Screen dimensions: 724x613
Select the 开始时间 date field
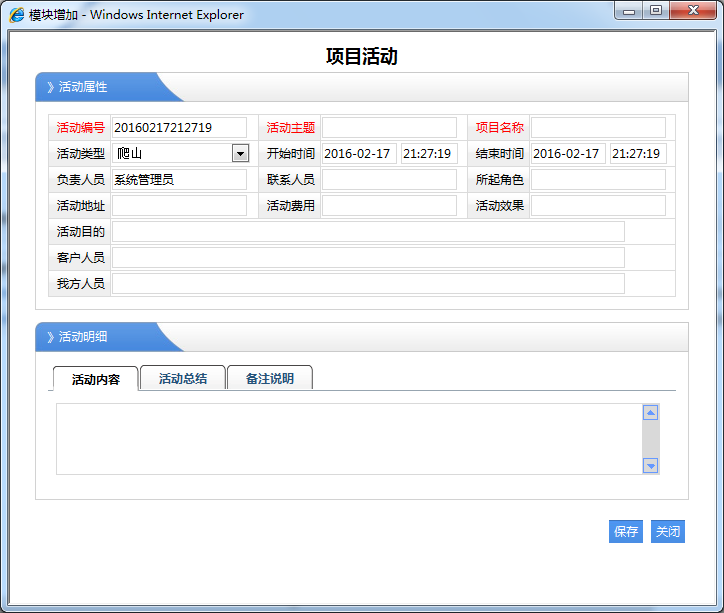pos(359,154)
